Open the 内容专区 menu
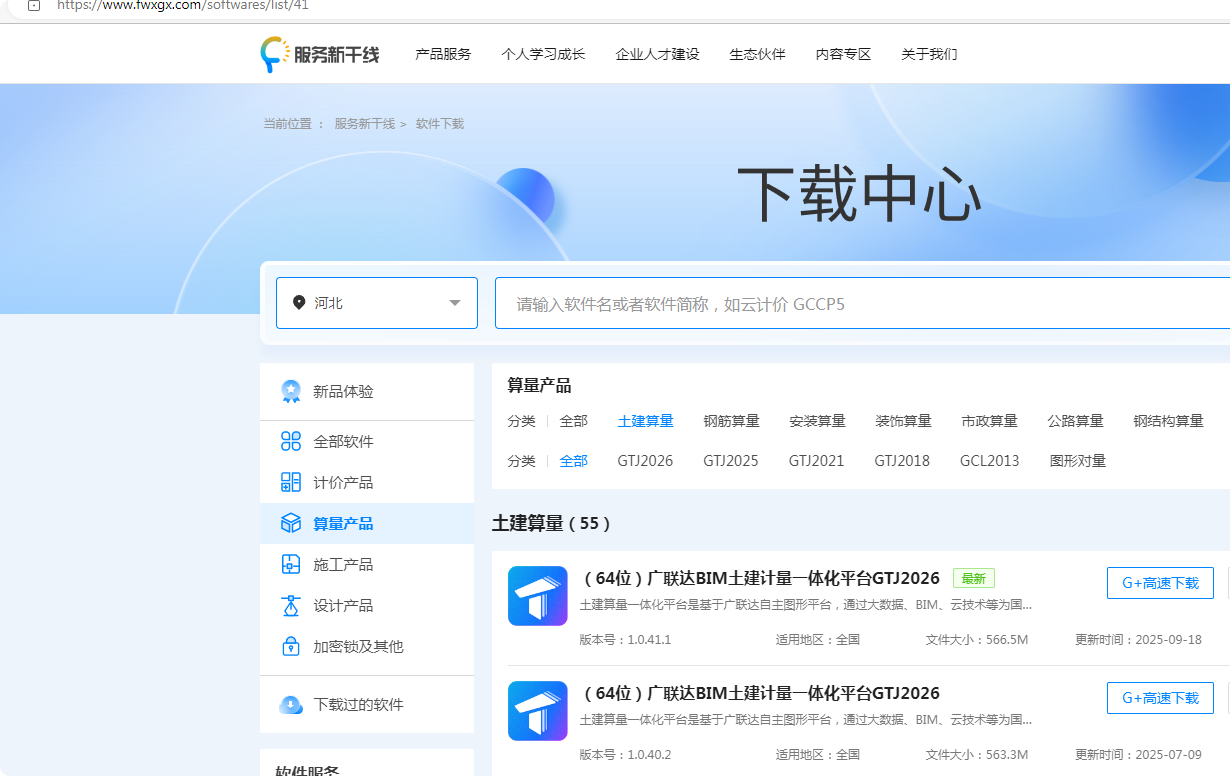 pyautogui.click(x=843, y=54)
